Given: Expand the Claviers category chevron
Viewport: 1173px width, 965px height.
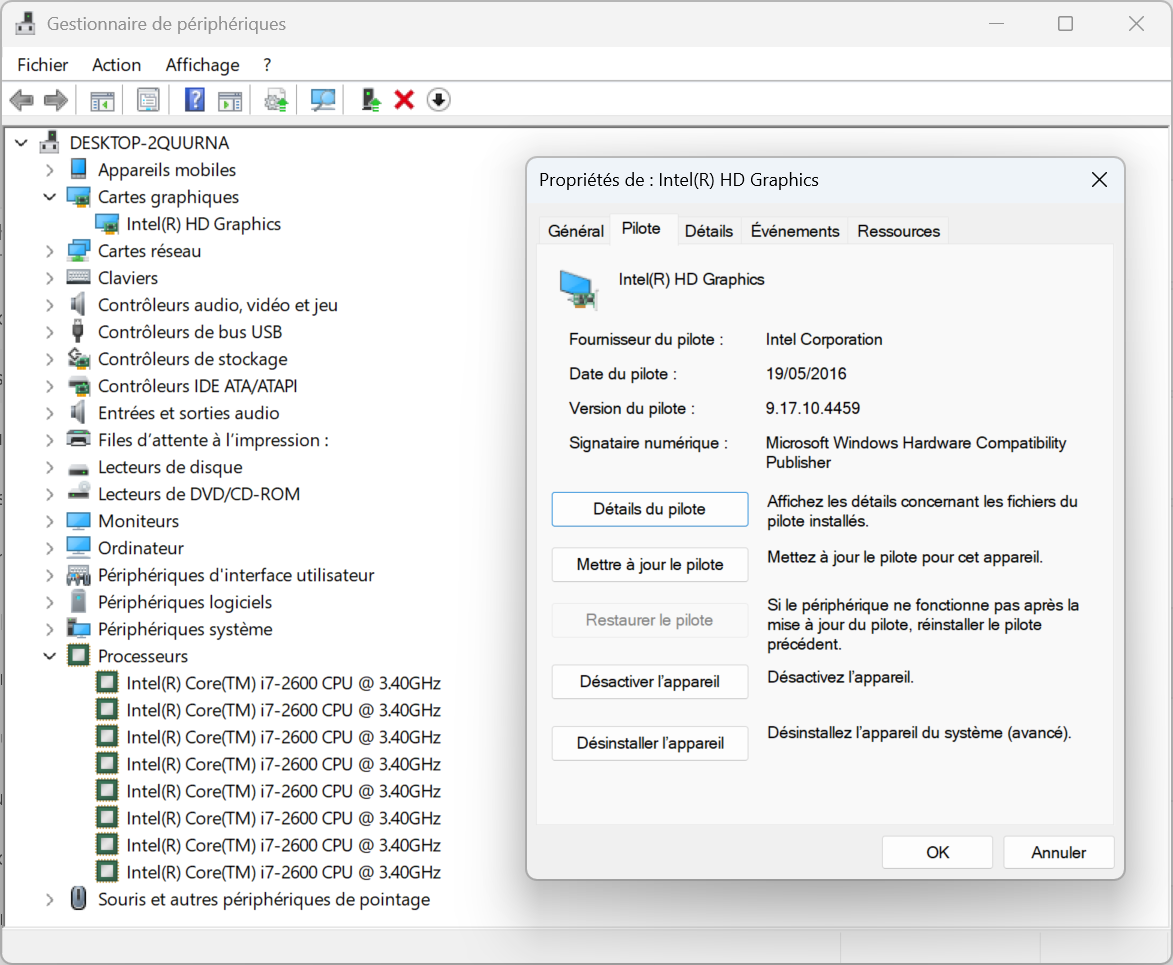Looking at the screenshot, I should [49, 278].
